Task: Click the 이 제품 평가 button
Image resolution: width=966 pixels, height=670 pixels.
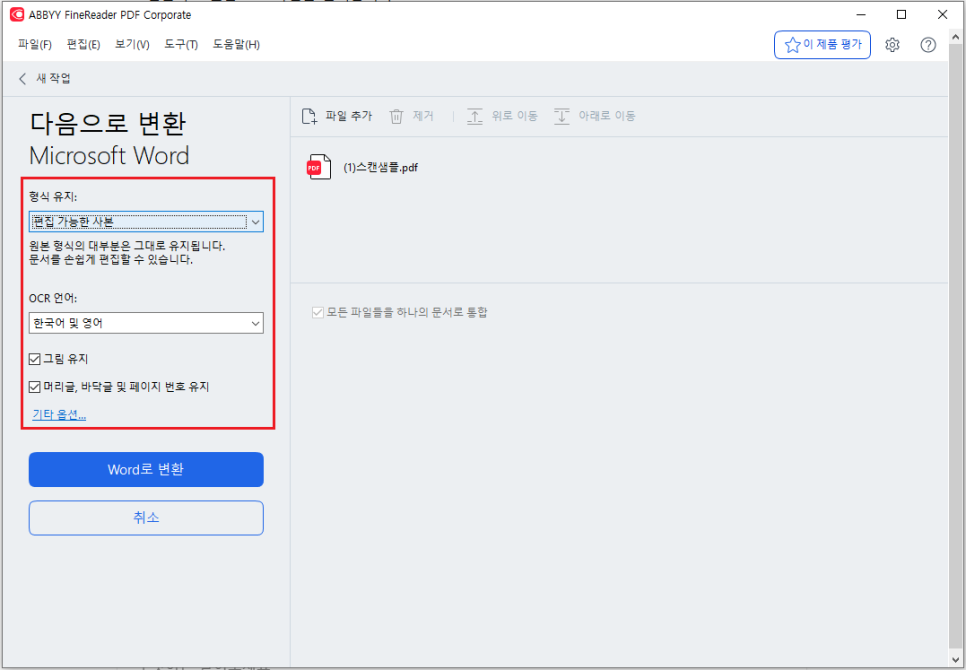Action: click(x=822, y=44)
